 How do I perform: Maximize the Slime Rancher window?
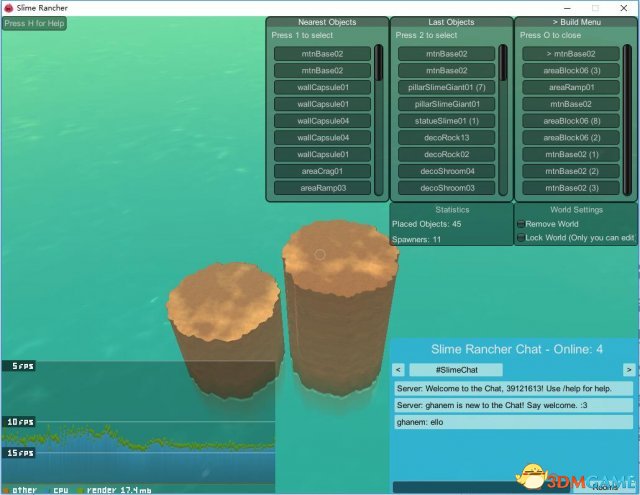point(596,8)
